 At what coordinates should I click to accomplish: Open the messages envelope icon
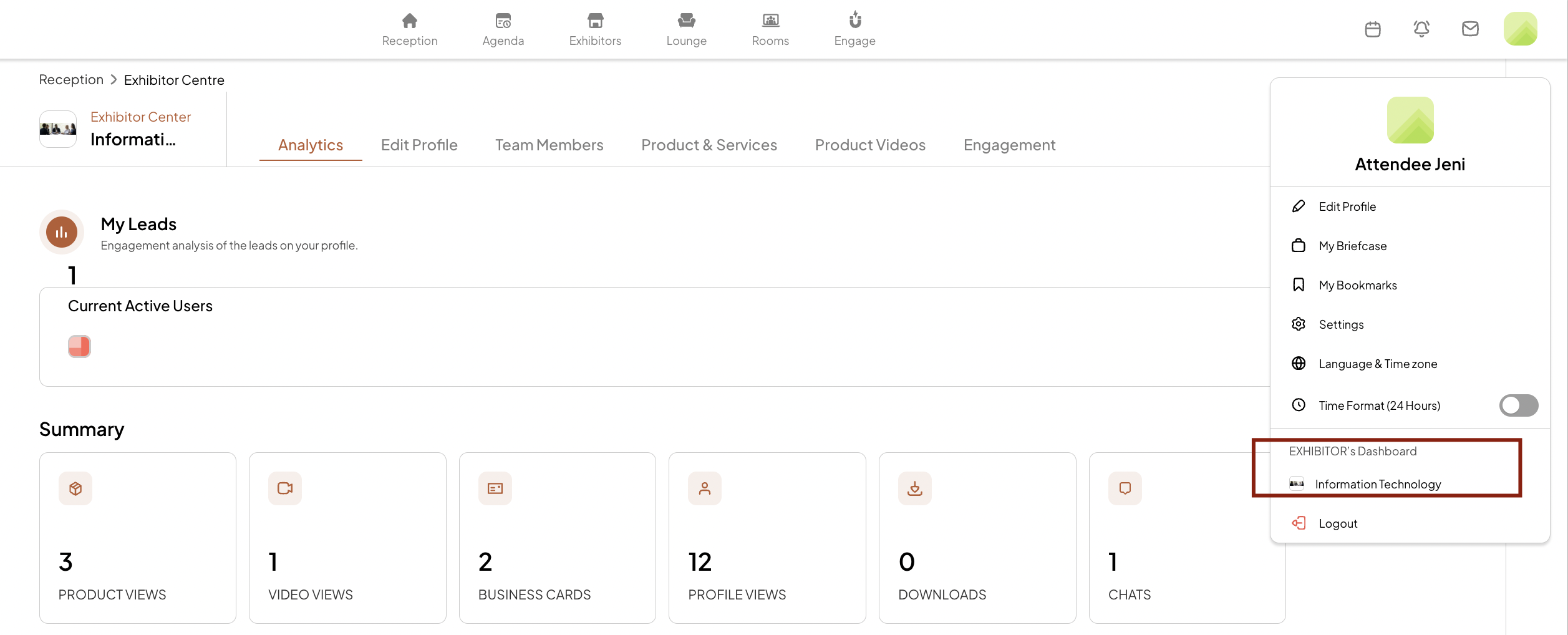(1470, 29)
